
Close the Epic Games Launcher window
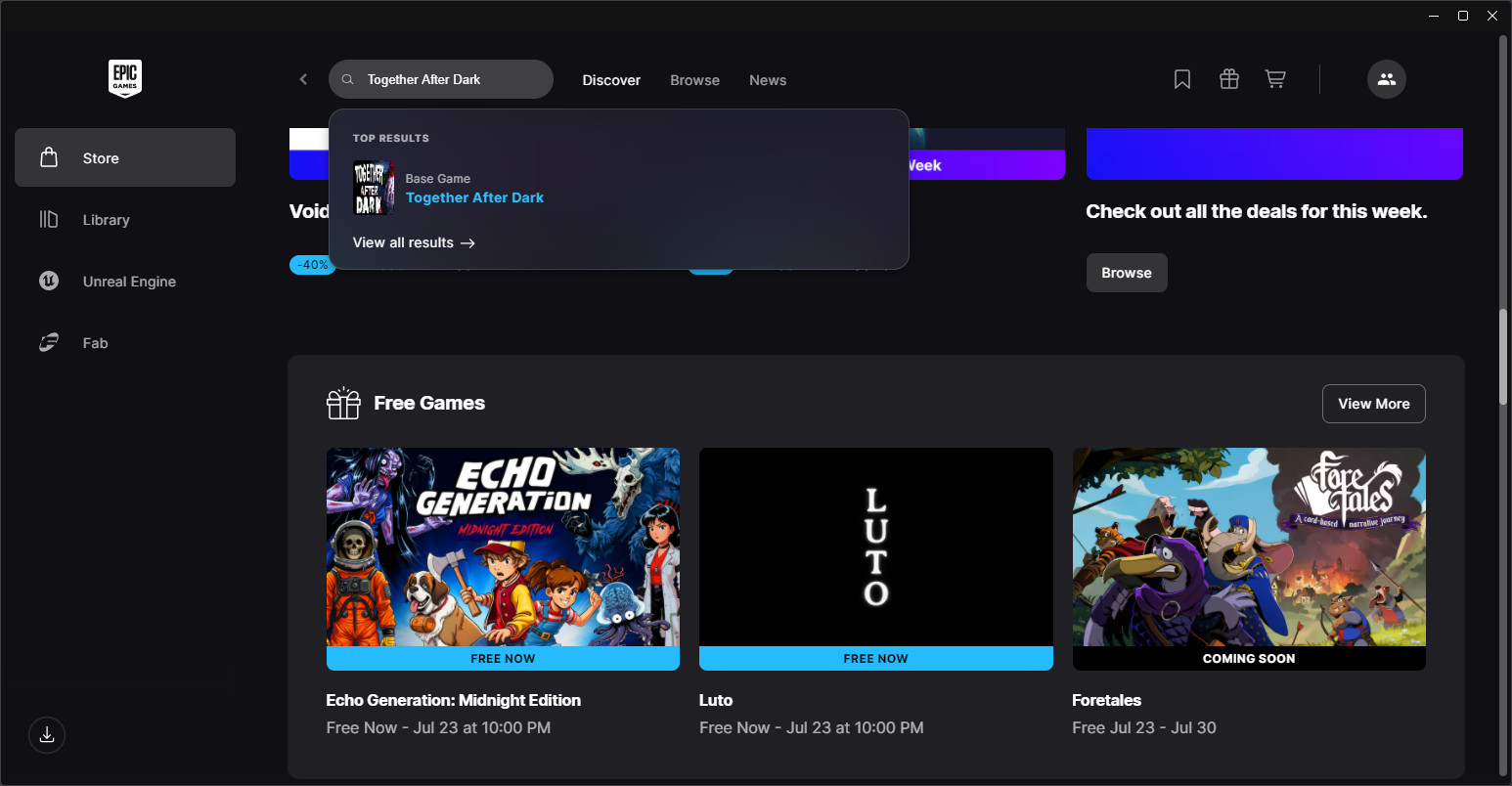(1492, 16)
